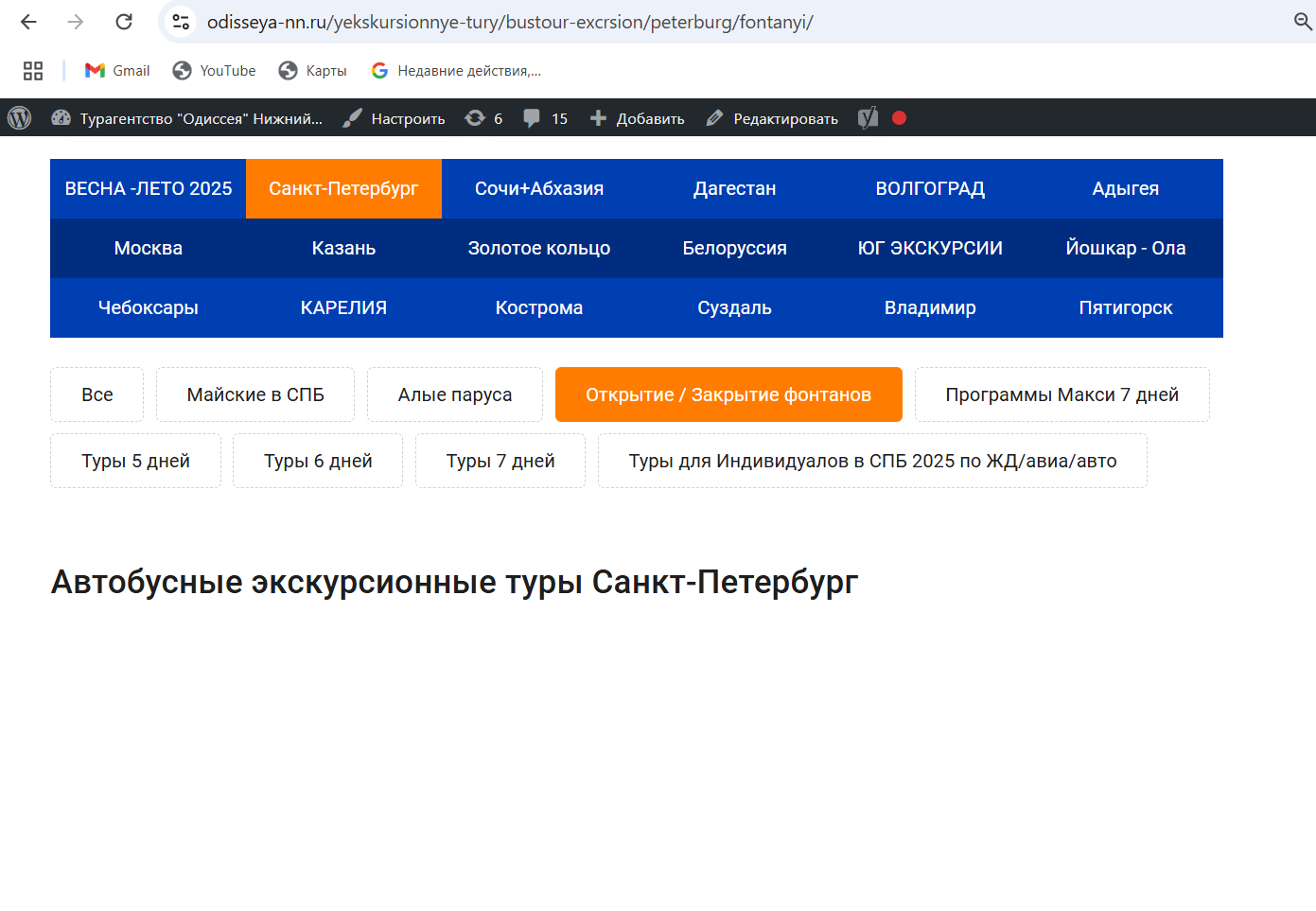Filter by Туры 5 дней
This screenshot has width=1316, height=911.
[135, 461]
